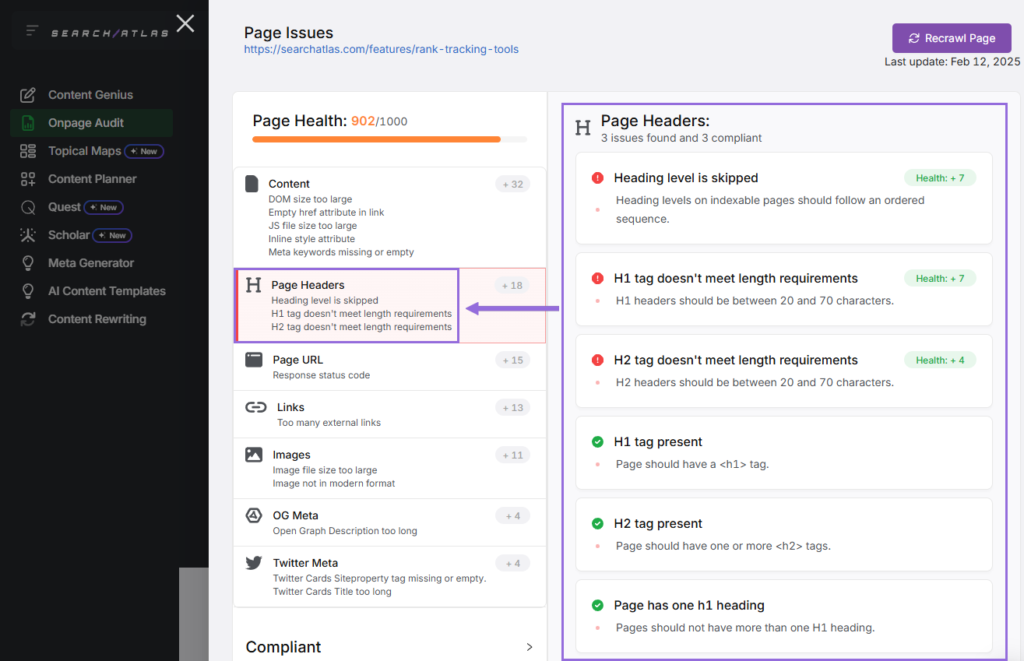Click the Content category file icon

tap(251, 184)
